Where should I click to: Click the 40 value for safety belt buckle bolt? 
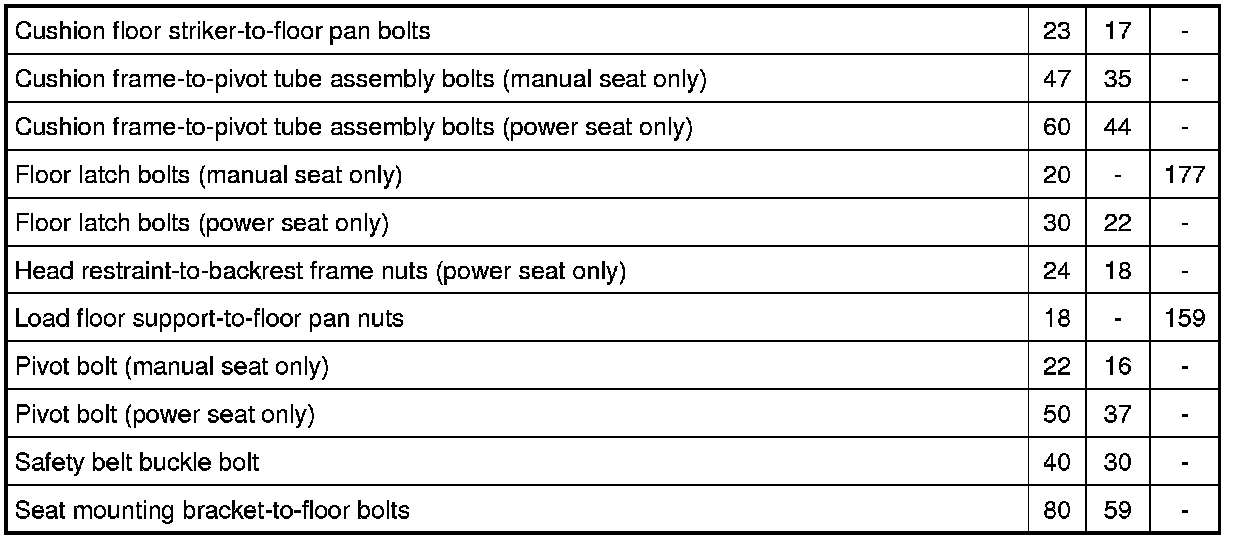[x=1056, y=463]
